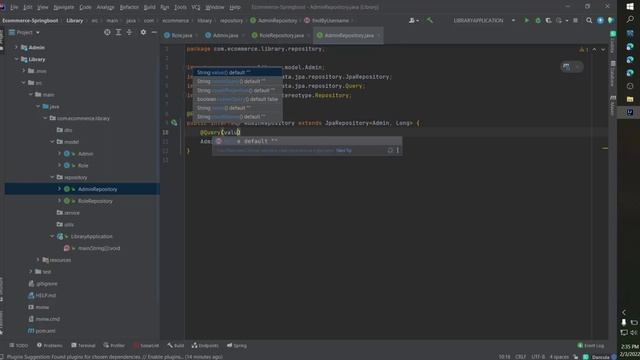Image resolution: width=640 pixels, height=360 pixels.
Task: Click the gutter implementation icon on line 9
Action: click(174, 122)
